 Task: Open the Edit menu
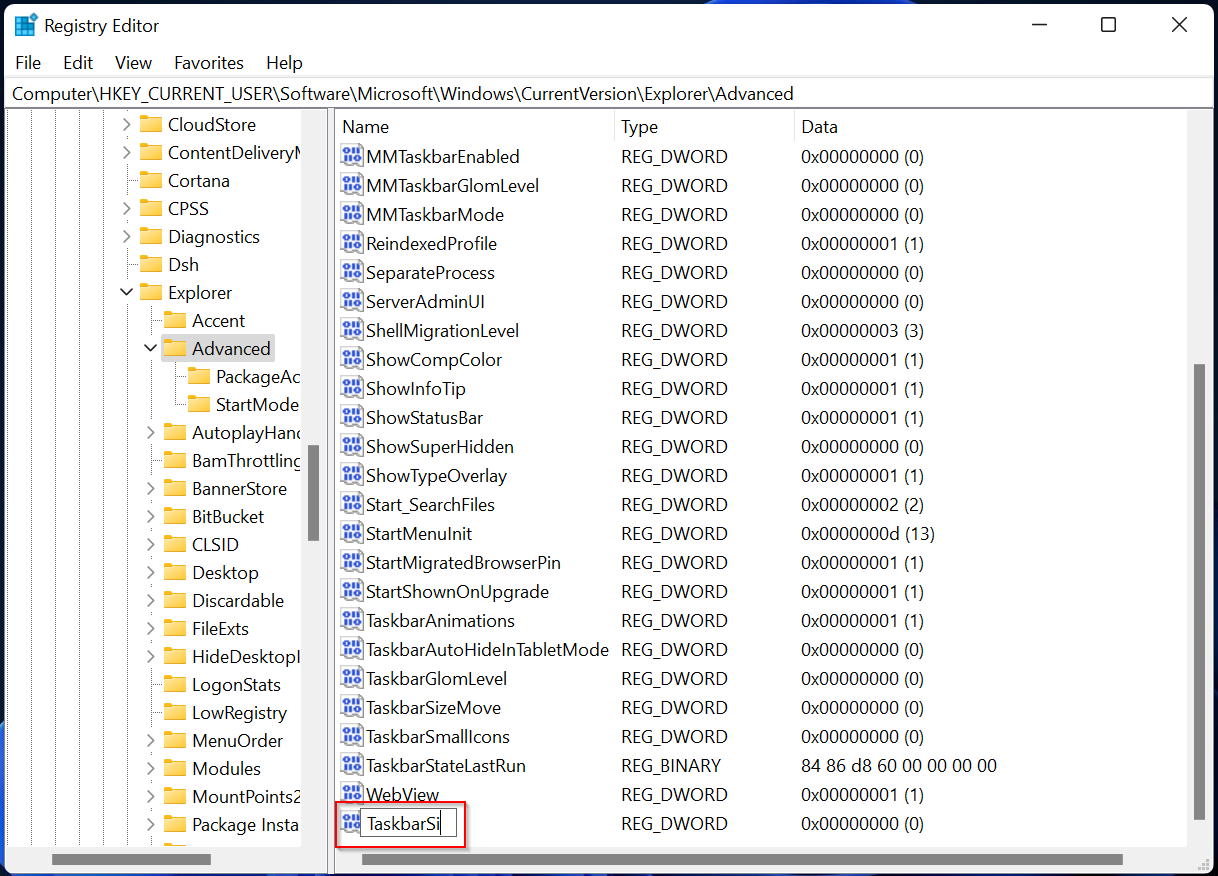pyautogui.click(x=78, y=62)
